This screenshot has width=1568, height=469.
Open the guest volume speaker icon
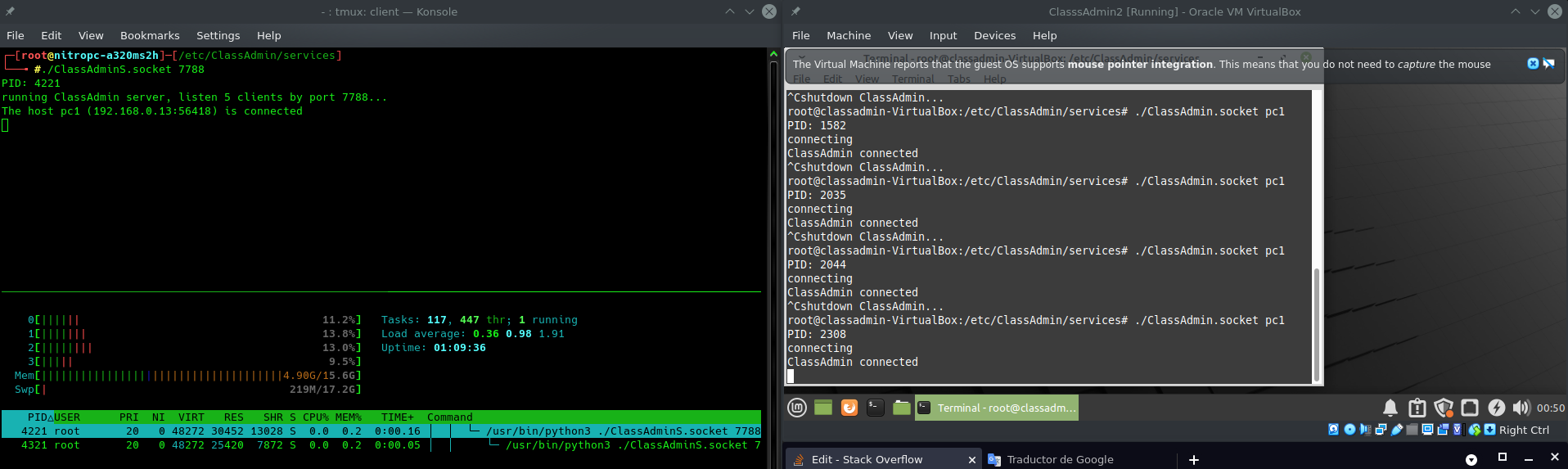point(1521,408)
